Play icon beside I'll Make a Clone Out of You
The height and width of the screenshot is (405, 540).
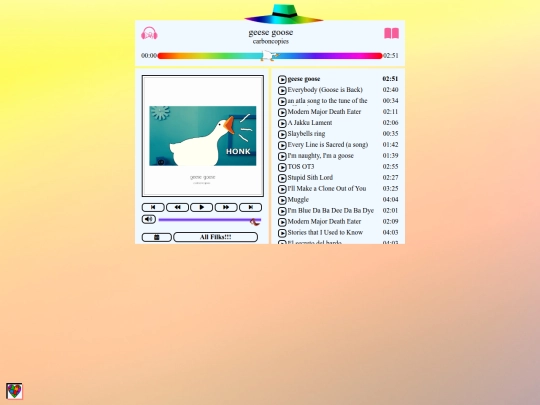coord(282,189)
